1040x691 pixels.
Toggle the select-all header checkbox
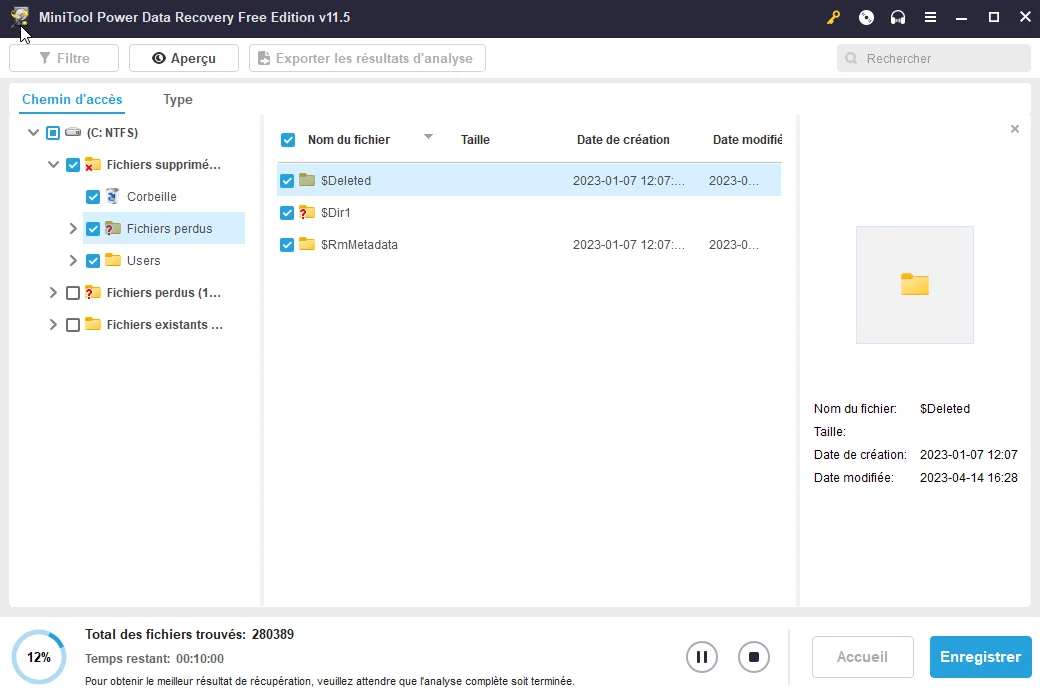click(288, 140)
